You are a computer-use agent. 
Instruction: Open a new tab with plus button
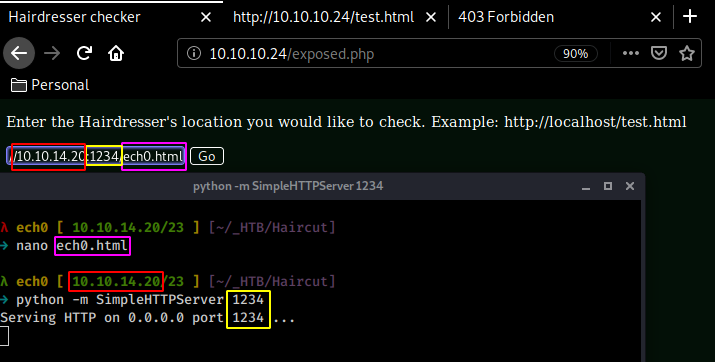click(x=690, y=17)
